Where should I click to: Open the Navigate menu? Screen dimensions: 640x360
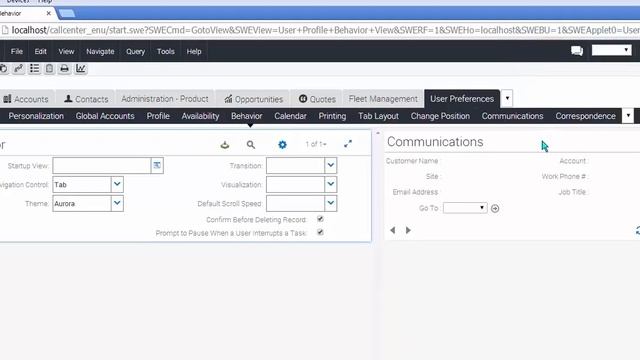(x=100, y=51)
